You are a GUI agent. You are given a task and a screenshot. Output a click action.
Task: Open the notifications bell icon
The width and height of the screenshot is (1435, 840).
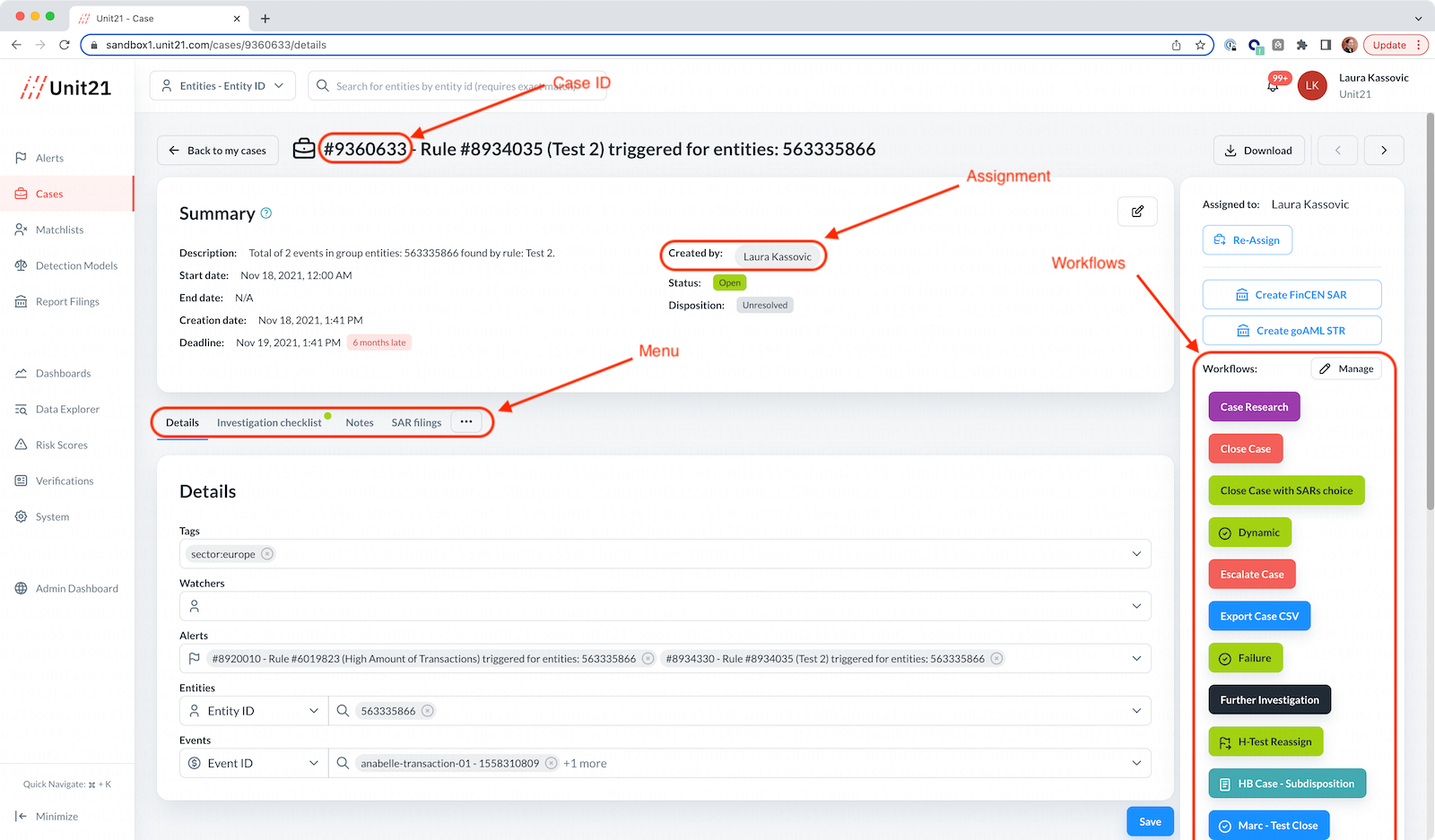tap(1273, 86)
